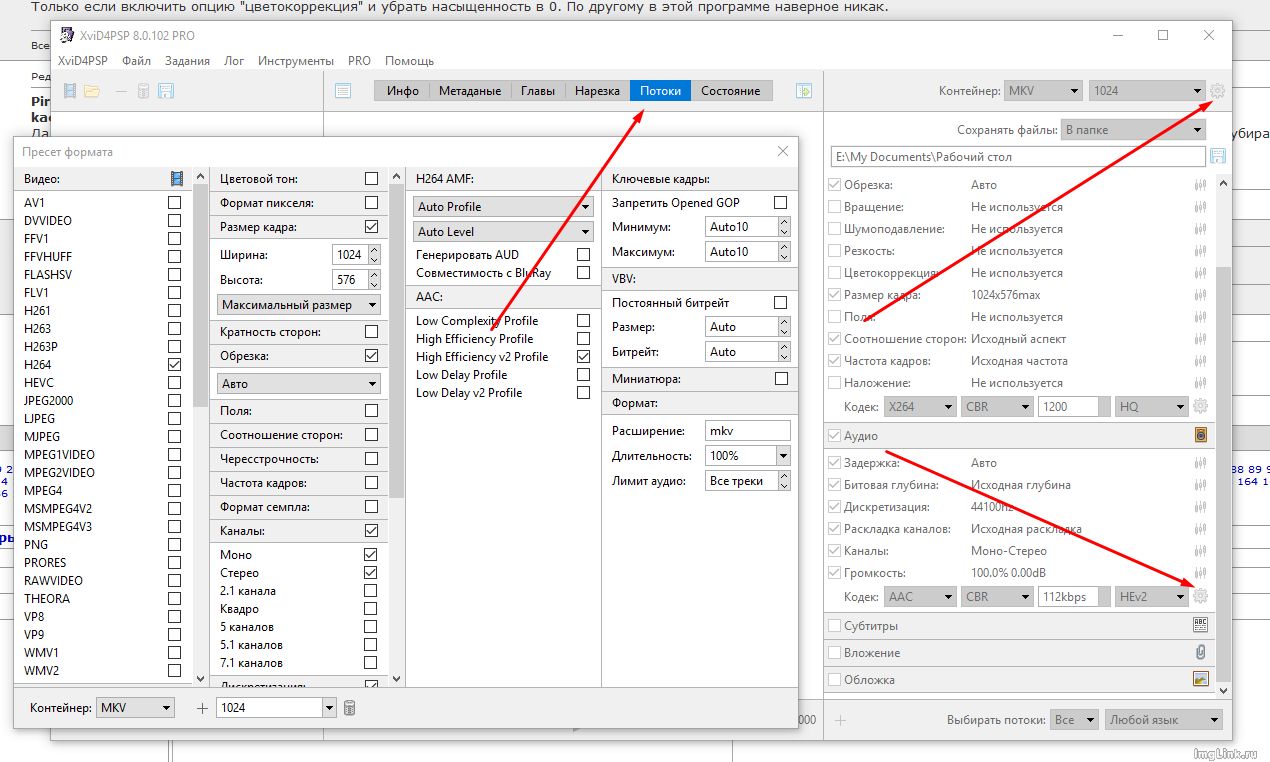Screen dimensions: 1270x762
Task: Click the play-file icon right of Состояние tab
Action: [x=804, y=91]
